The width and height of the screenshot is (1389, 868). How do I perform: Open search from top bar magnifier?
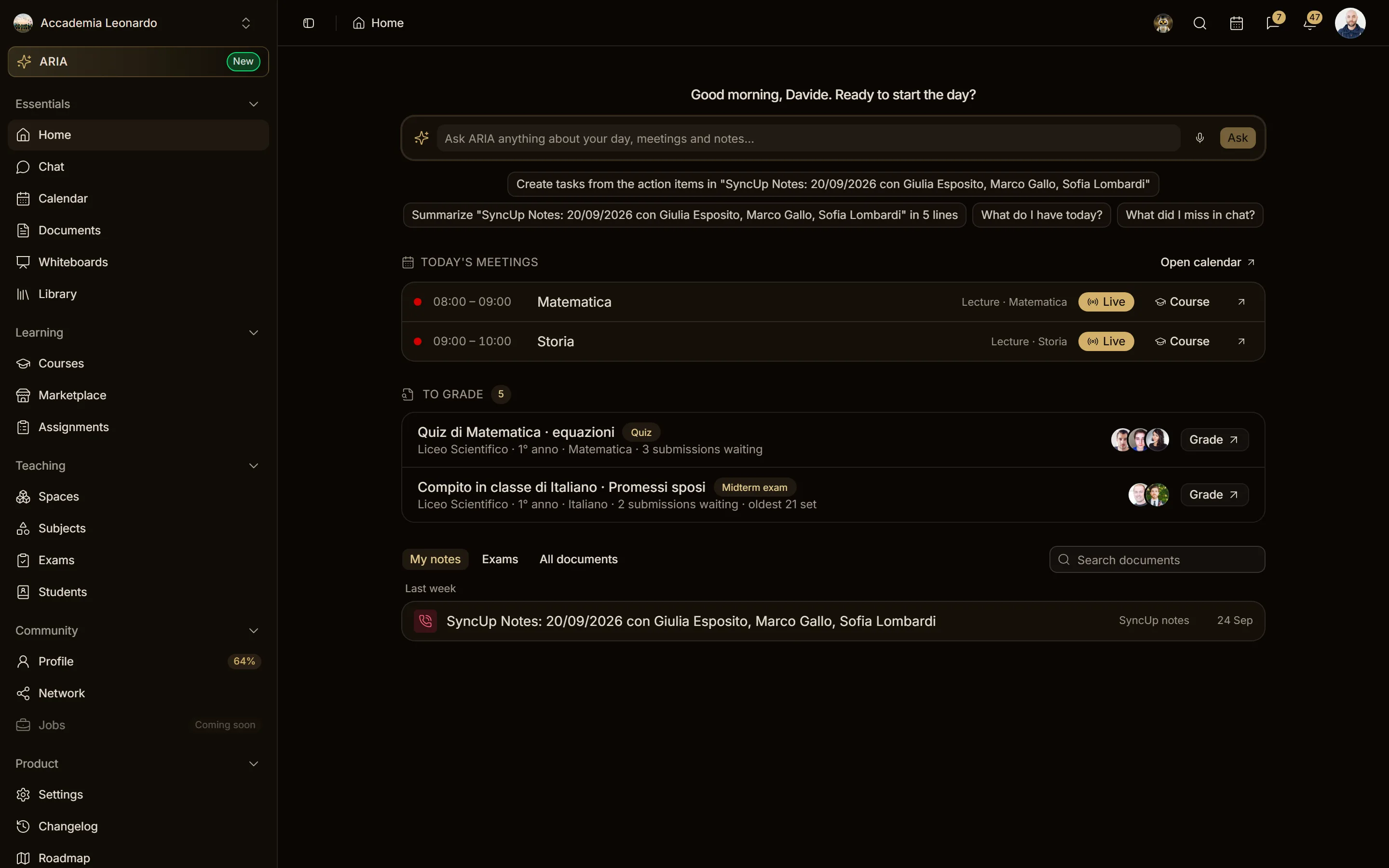(x=1199, y=23)
